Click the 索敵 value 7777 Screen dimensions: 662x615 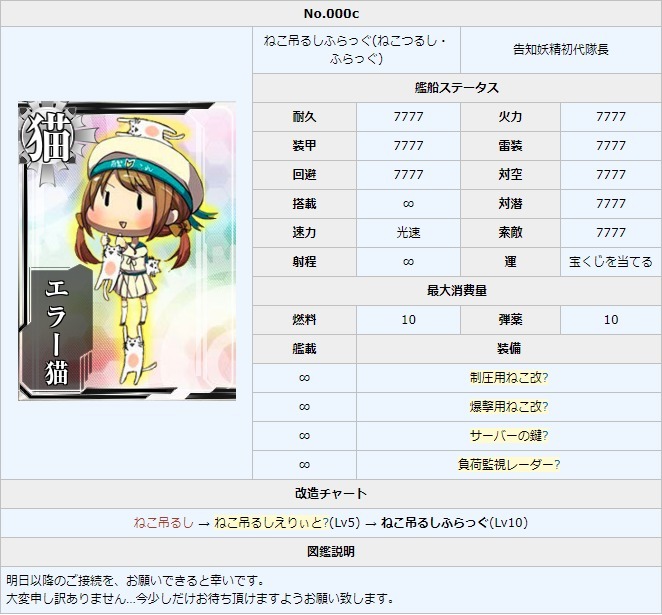pos(610,232)
